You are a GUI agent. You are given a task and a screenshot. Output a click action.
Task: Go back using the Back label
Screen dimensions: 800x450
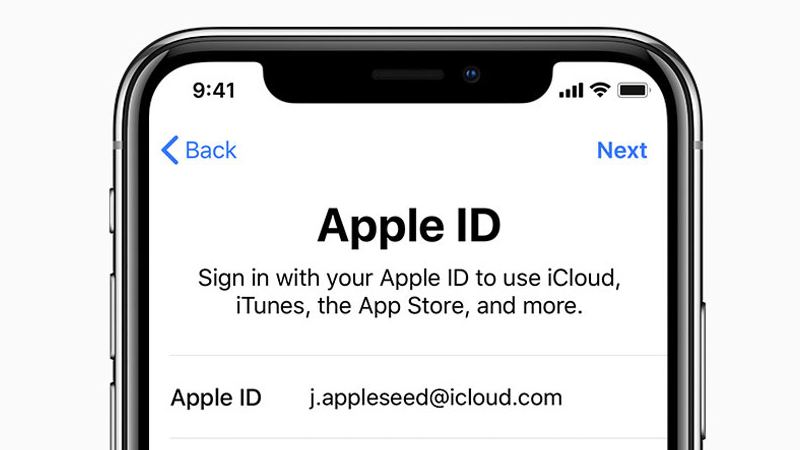coord(211,151)
